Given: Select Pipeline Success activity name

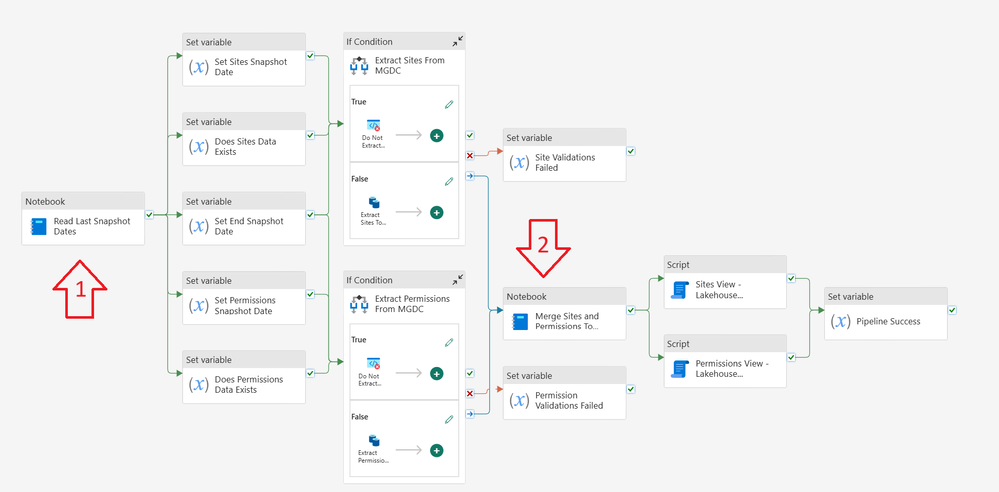Looking at the screenshot, I should pos(888,321).
